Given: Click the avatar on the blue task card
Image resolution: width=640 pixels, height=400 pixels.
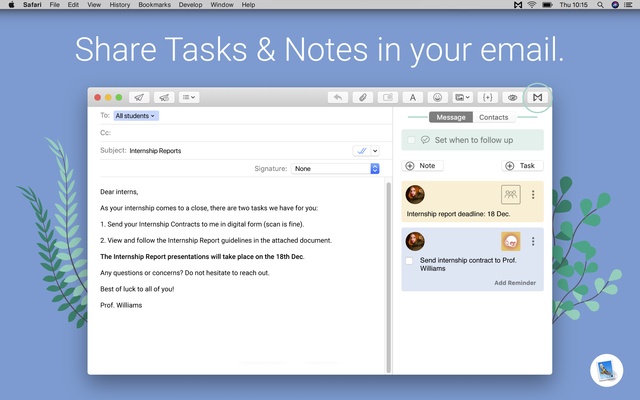Looking at the screenshot, I should click(x=415, y=241).
